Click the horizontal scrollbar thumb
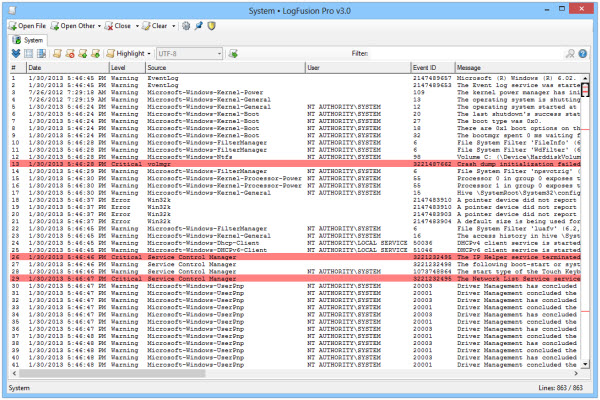This screenshot has width=600, height=400. (112, 373)
